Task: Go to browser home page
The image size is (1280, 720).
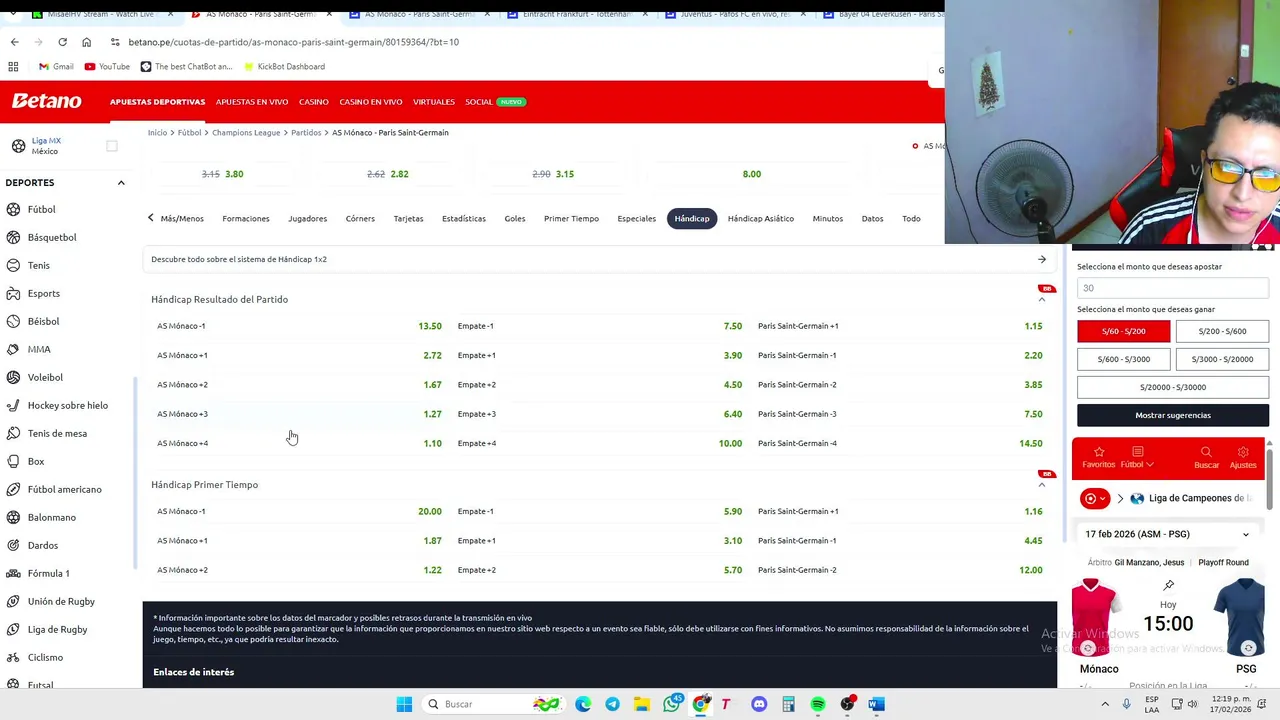Action: click(x=86, y=42)
